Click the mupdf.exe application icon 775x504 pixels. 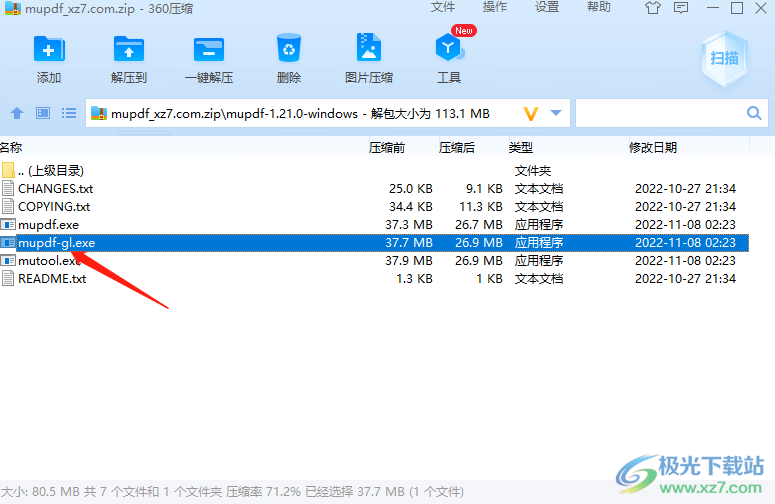click(x=8, y=225)
